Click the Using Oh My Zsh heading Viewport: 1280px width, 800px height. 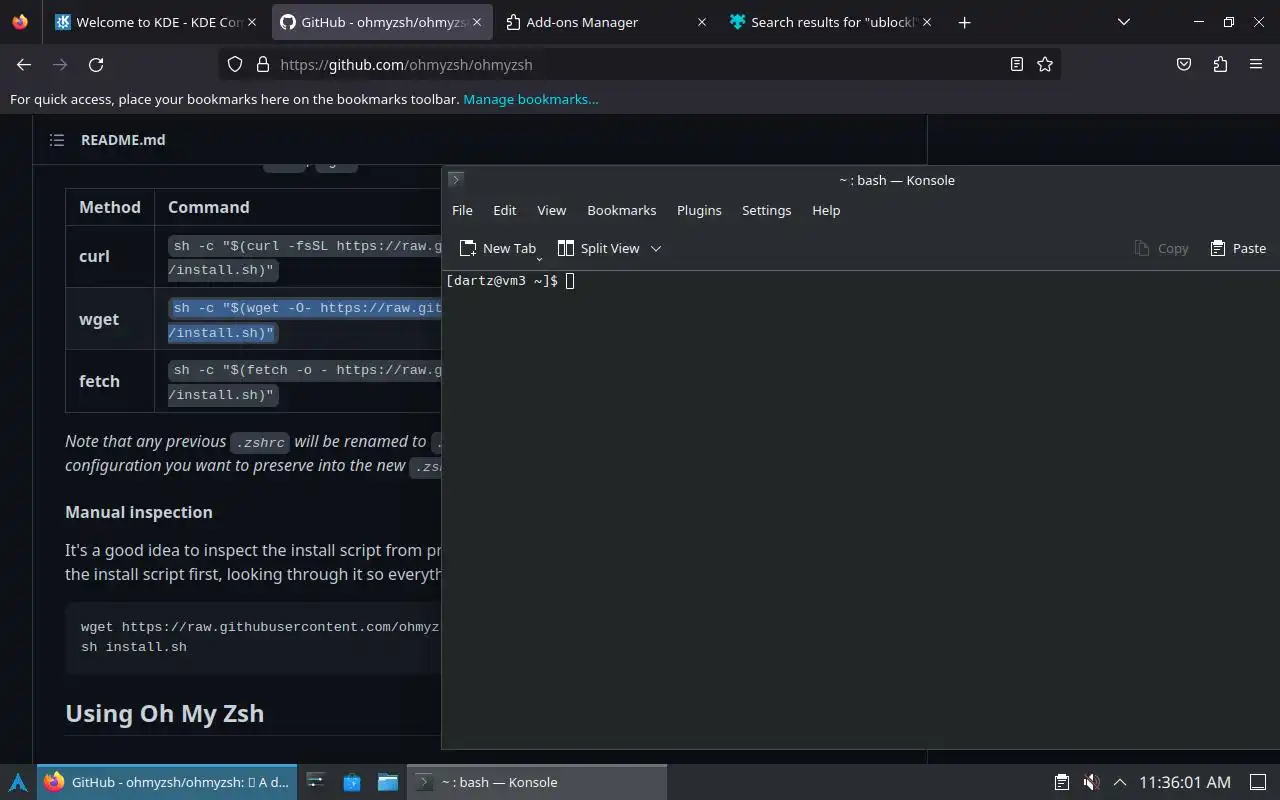pyautogui.click(x=165, y=713)
